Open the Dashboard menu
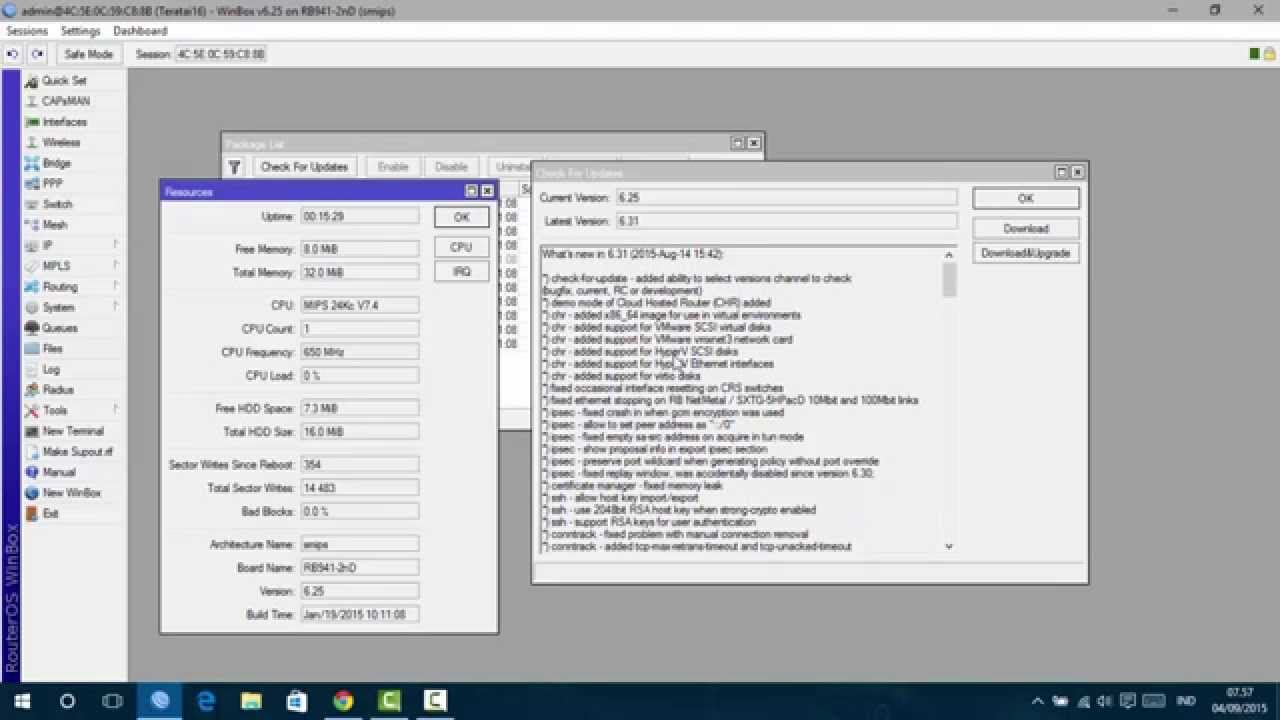Screen dimensions: 1280x720 click(x=140, y=31)
